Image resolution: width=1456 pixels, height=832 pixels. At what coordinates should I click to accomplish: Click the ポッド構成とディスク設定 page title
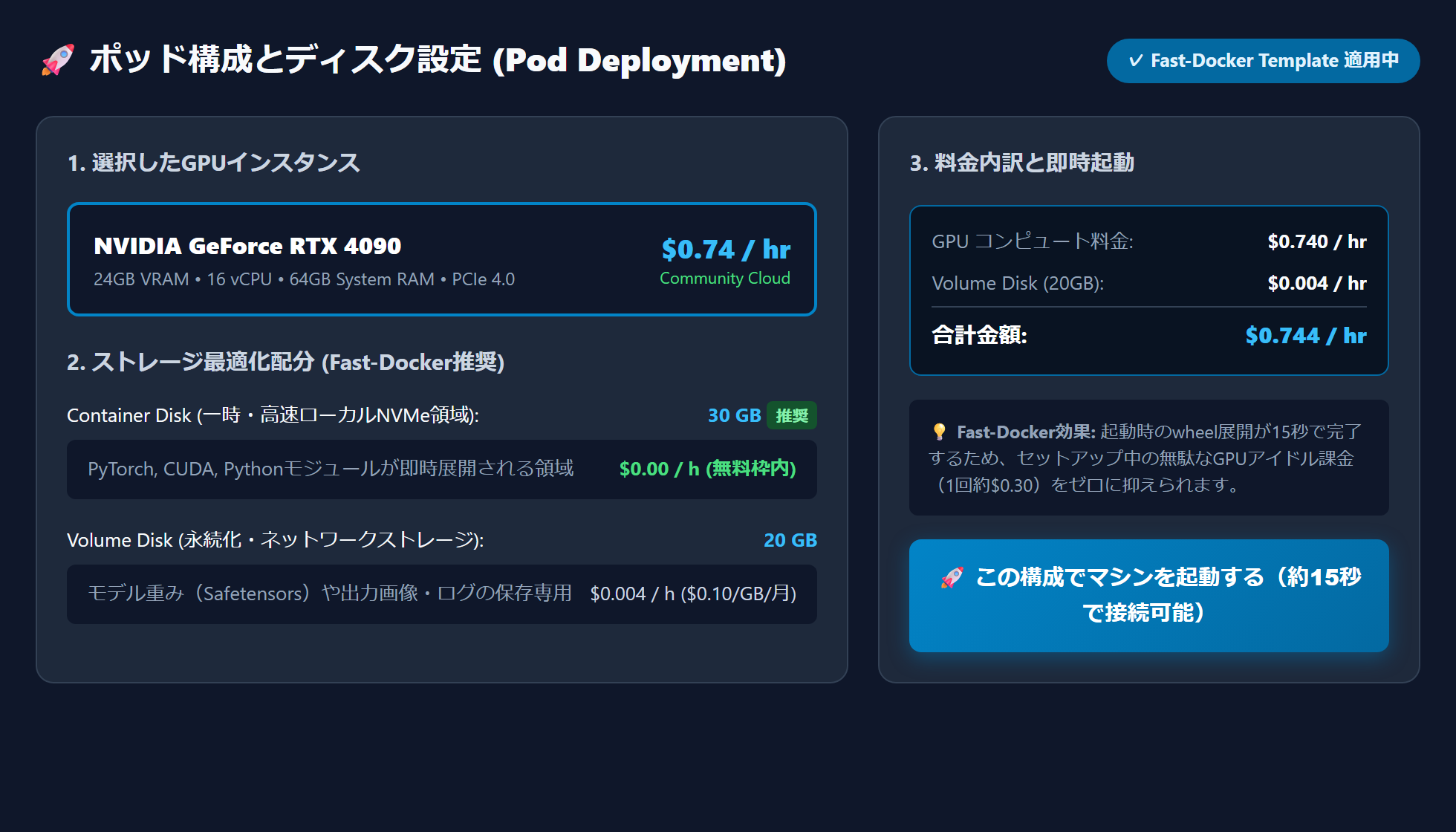tap(438, 60)
